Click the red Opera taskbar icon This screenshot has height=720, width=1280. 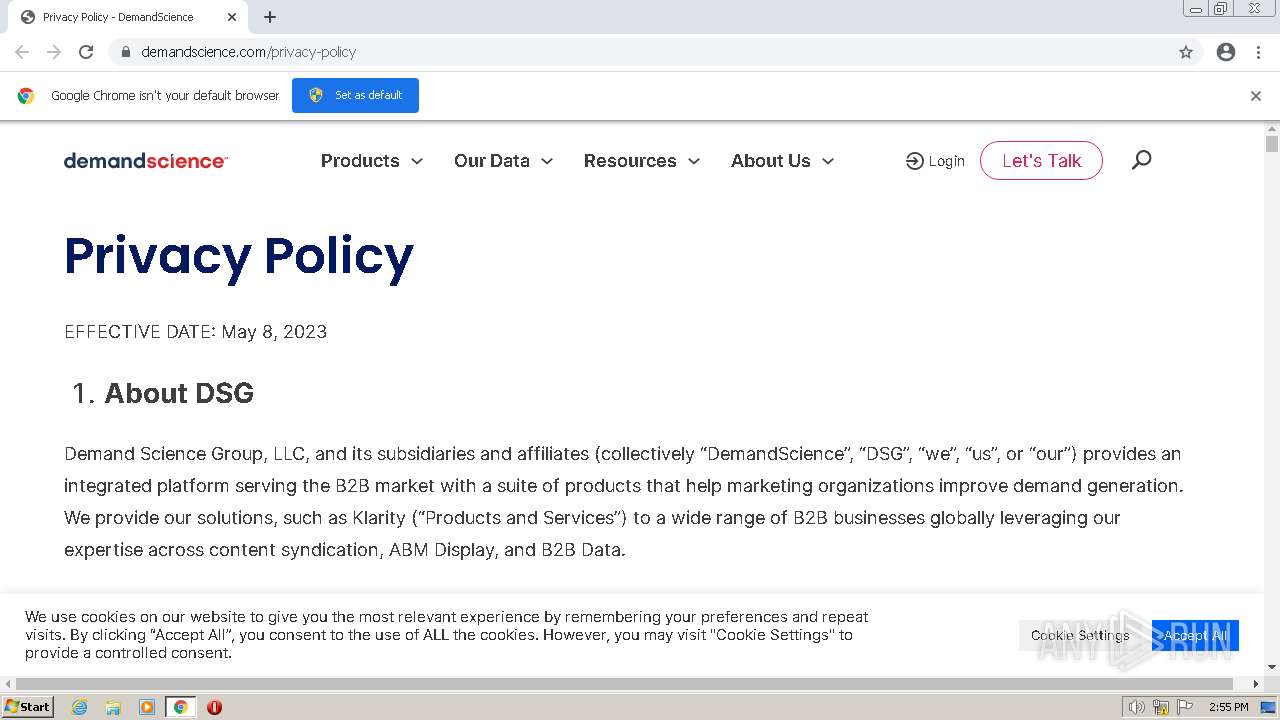[x=214, y=707]
